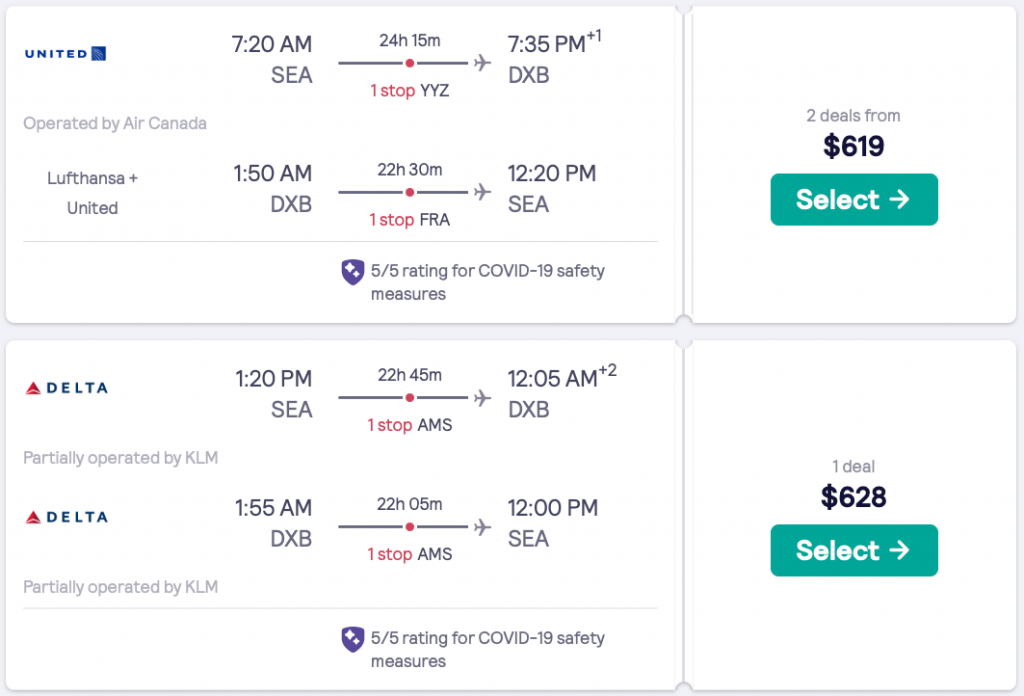1024x696 pixels.
Task: Click the "1 stop FRA" layover label
Action: [x=410, y=220]
